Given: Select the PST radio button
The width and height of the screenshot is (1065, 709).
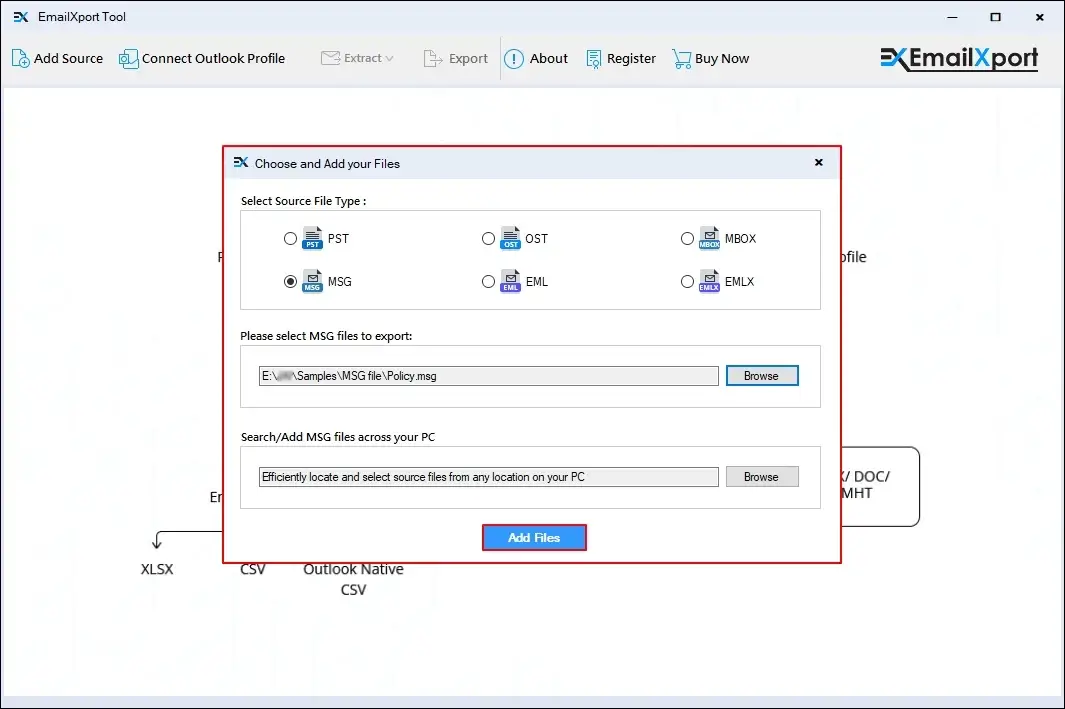Looking at the screenshot, I should click(290, 238).
